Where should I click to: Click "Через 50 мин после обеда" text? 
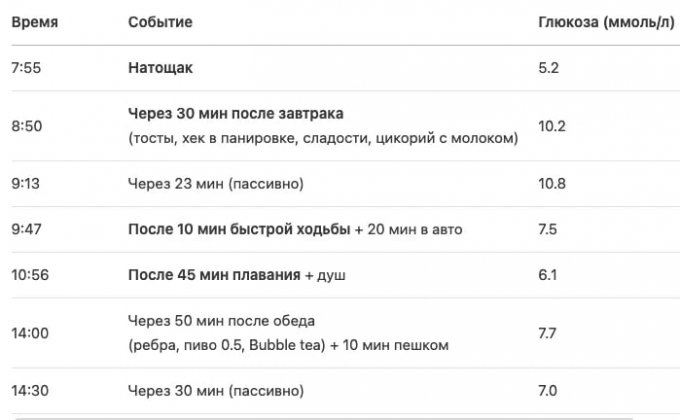pyautogui.click(x=222, y=321)
